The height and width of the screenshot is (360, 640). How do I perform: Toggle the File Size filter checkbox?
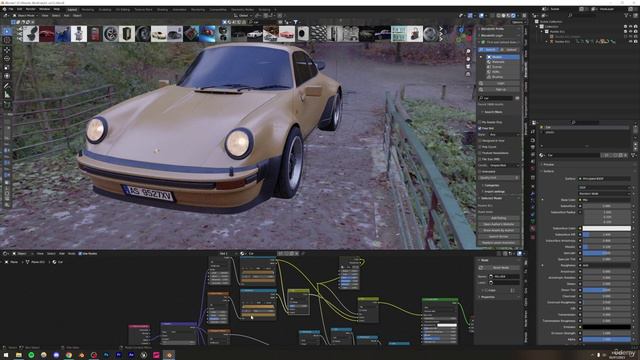[480, 159]
